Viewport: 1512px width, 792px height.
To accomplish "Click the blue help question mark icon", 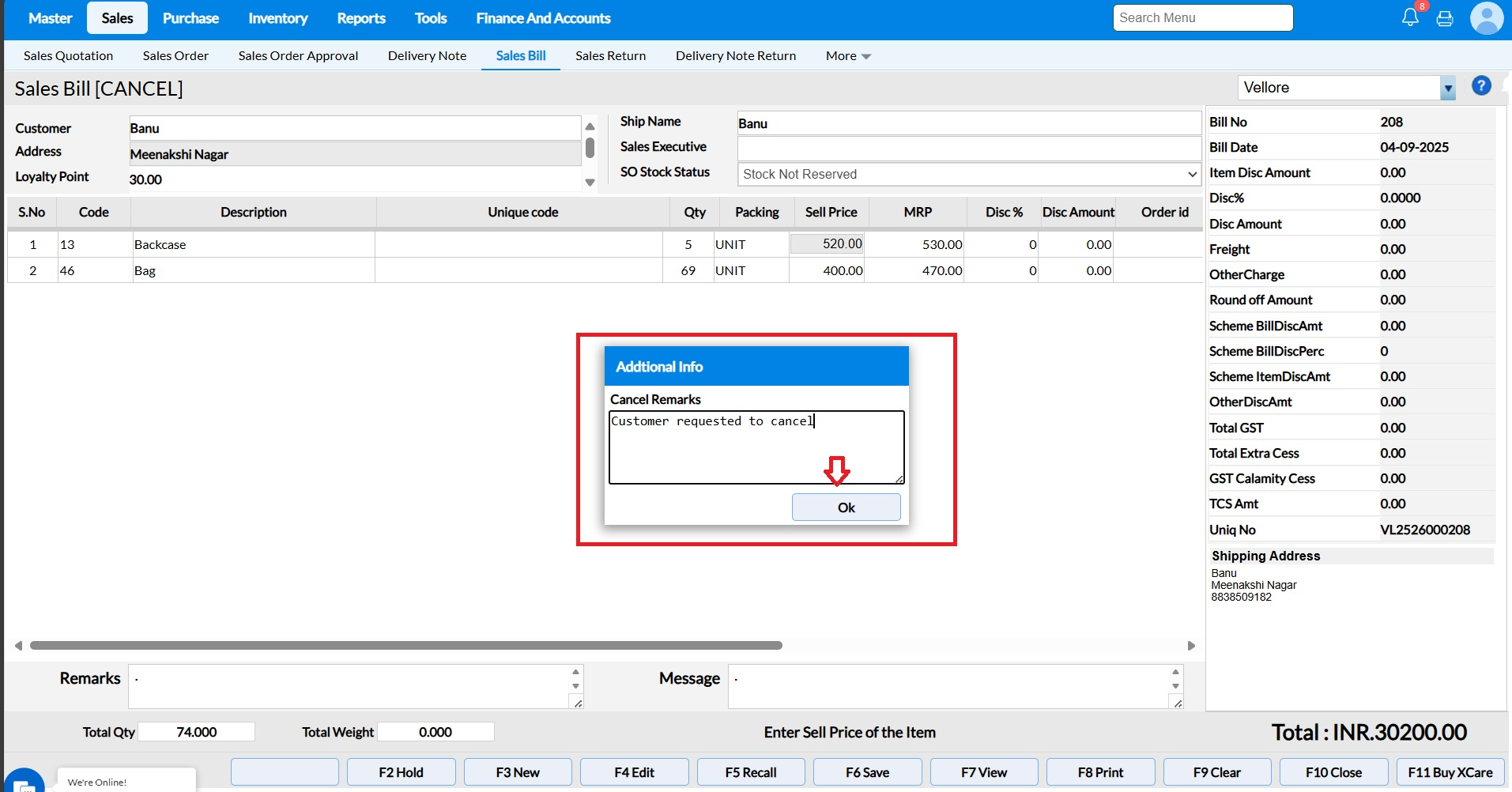I will pos(1481,86).
